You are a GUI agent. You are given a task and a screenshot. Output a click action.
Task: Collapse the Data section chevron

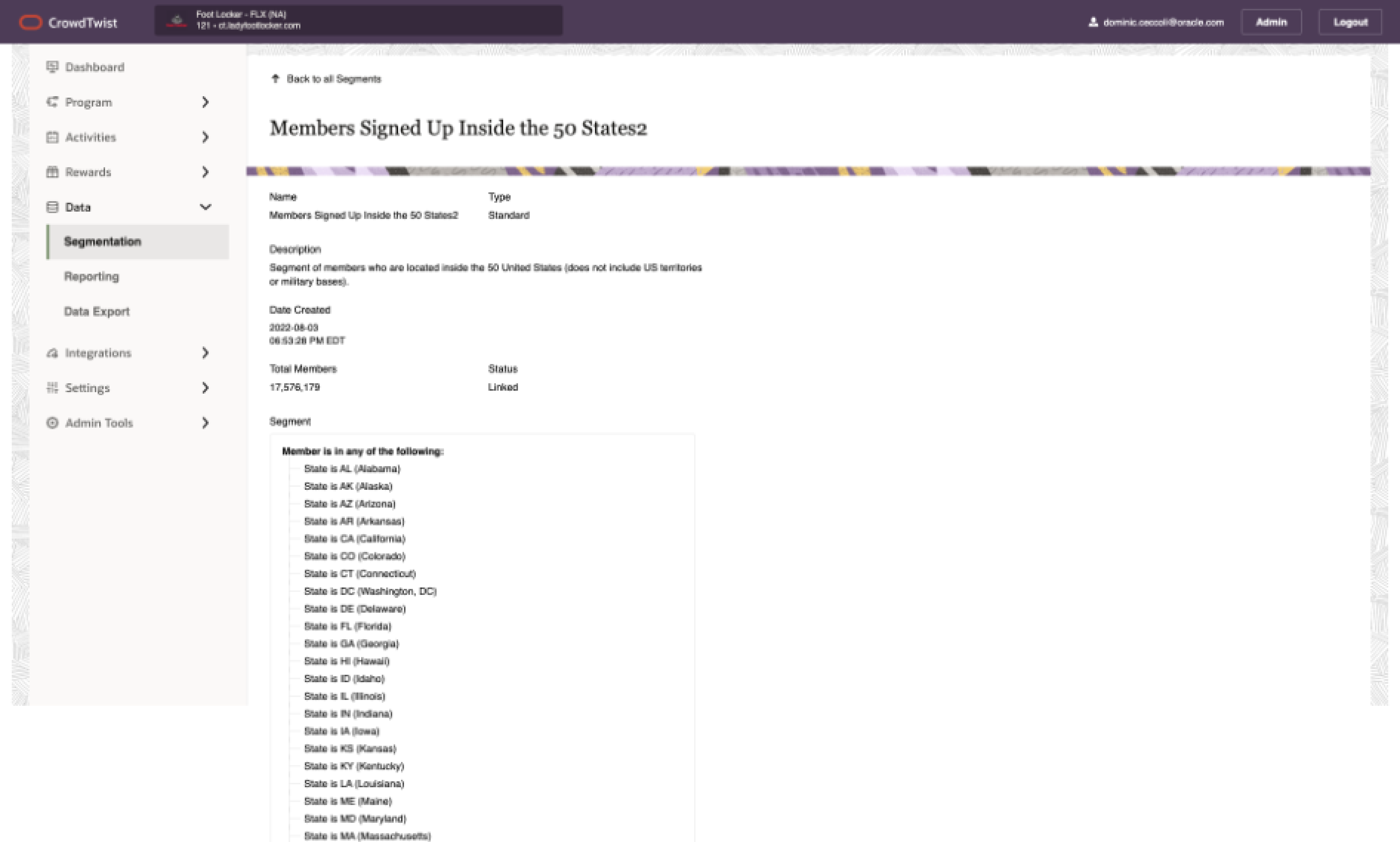tap(205, 207)
